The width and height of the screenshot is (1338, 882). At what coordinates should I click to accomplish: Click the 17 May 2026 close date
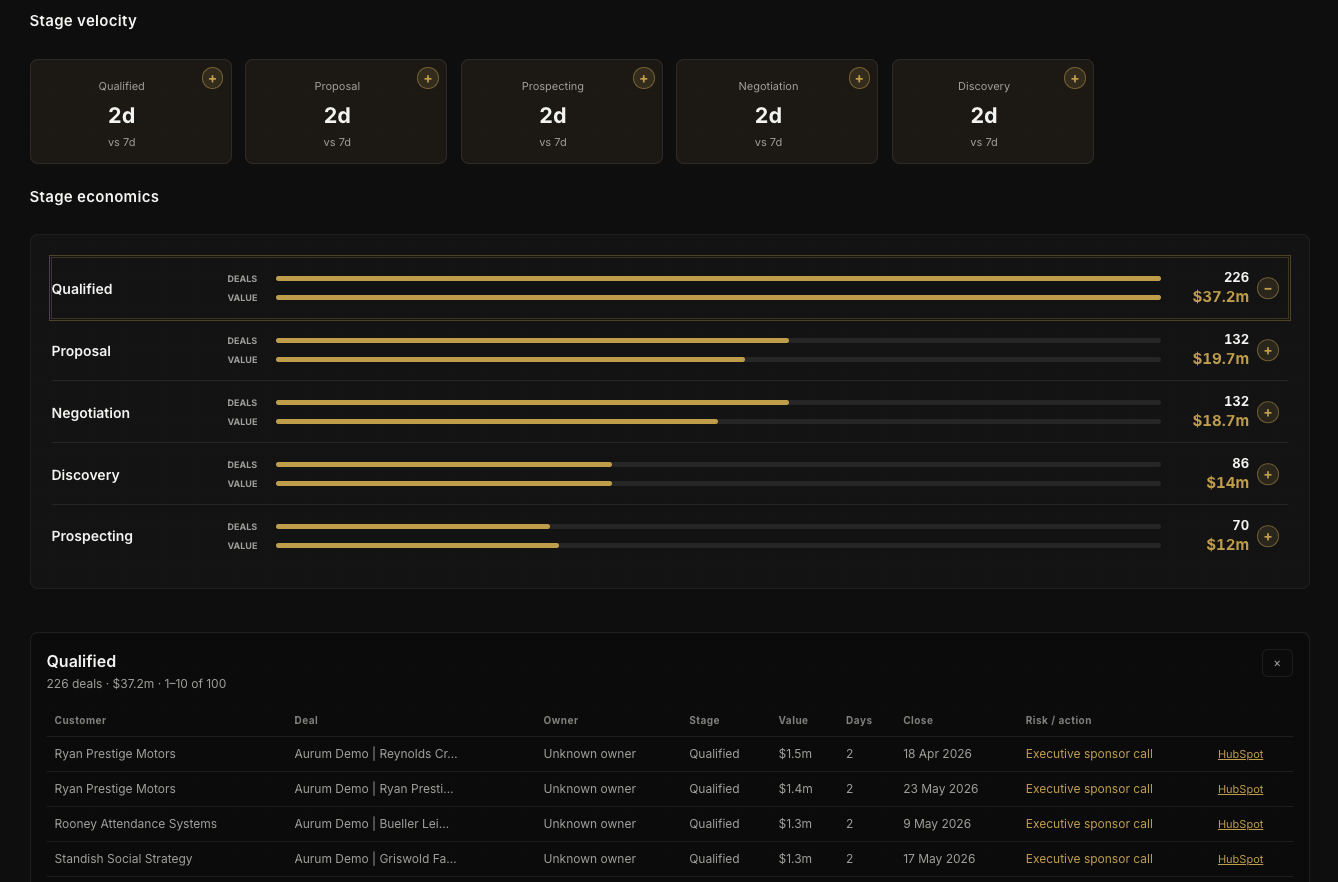[940, 859]
